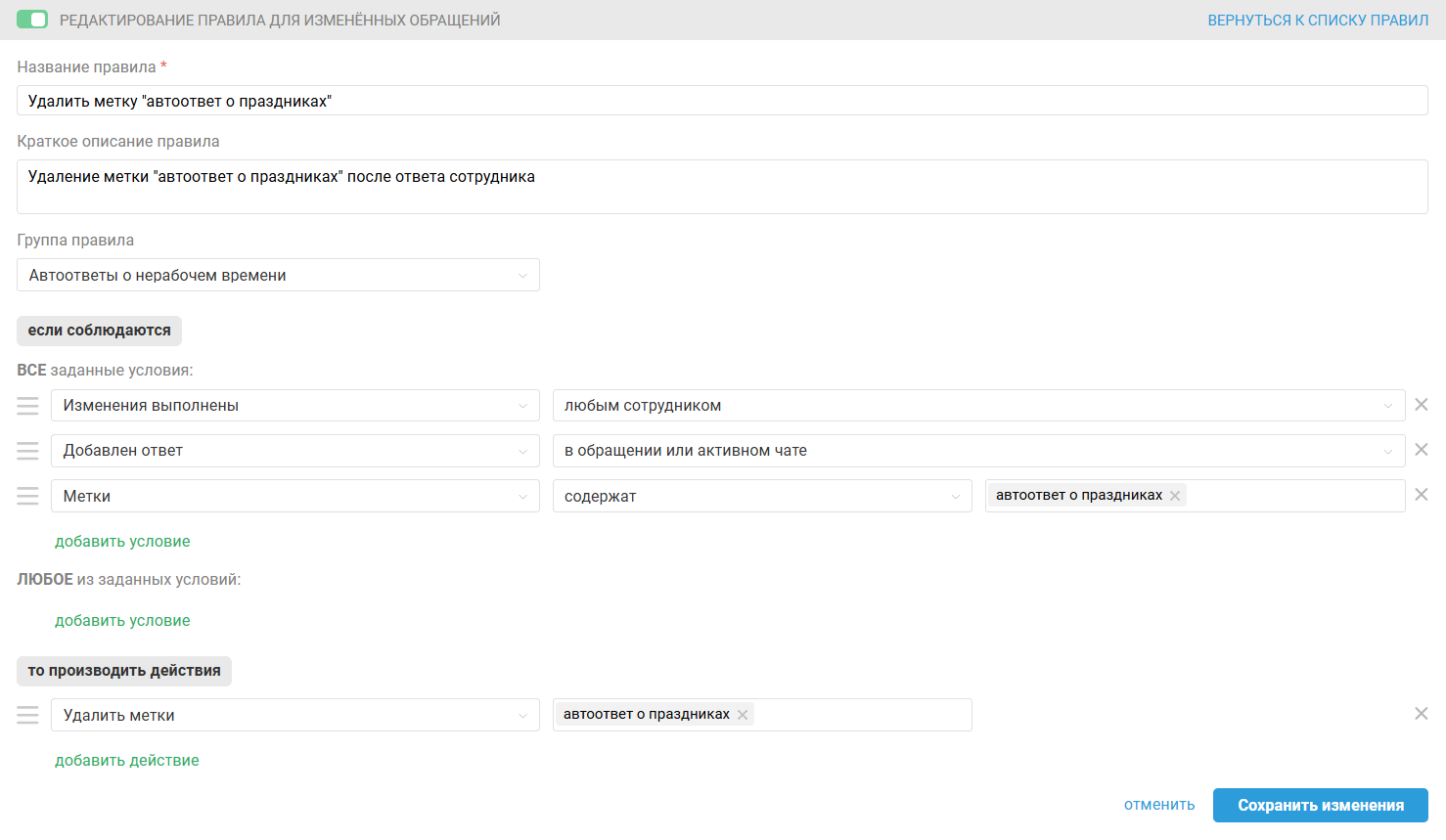This screenshot has height=840, width=1446.
Task: Grab drag handle of 'Добавлен ответ' condition
Action: tap(27, 450)
